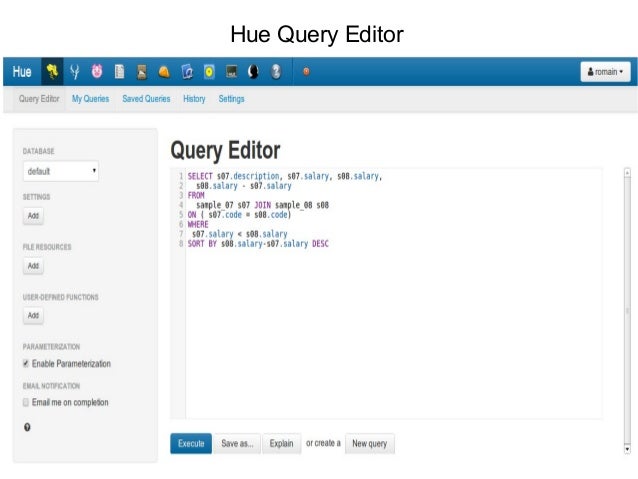638x479 pixels.
Task: Click the Explain button
Action: pos(282,444)
